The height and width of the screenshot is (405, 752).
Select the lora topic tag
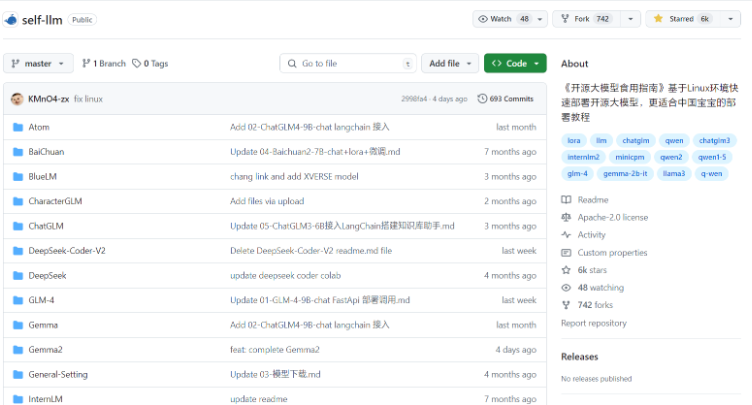click(x=574, y=141)
